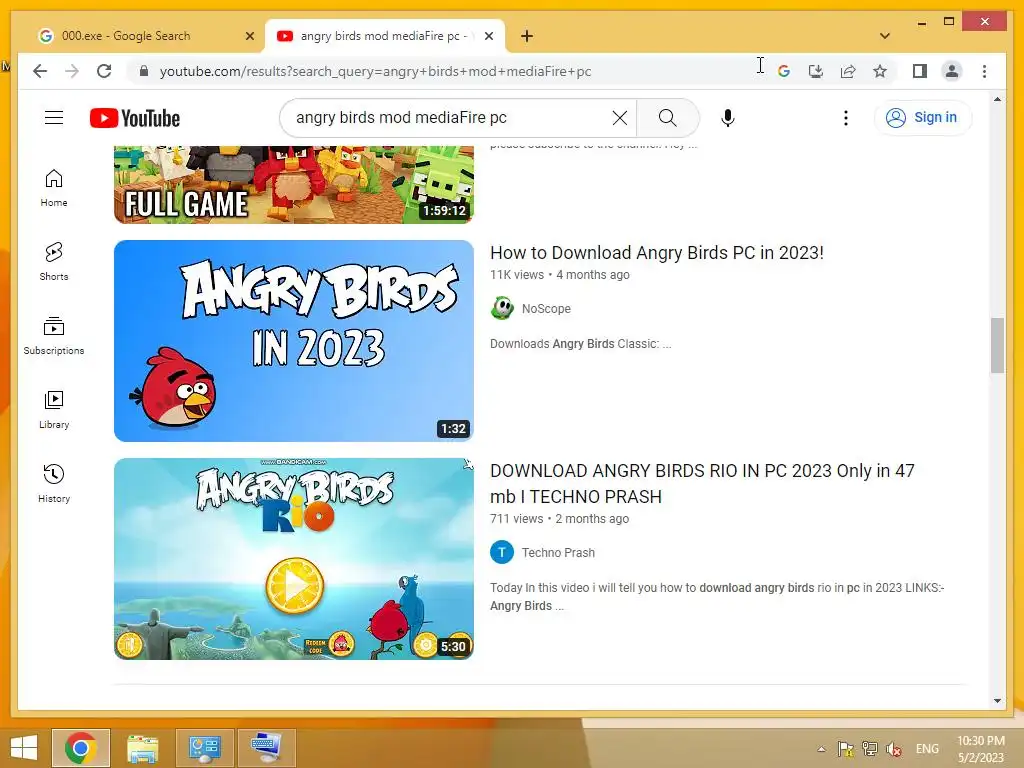Screen dimensions: 1024x768
Task: Show hidden system tray icons
Action: [821, 749]
